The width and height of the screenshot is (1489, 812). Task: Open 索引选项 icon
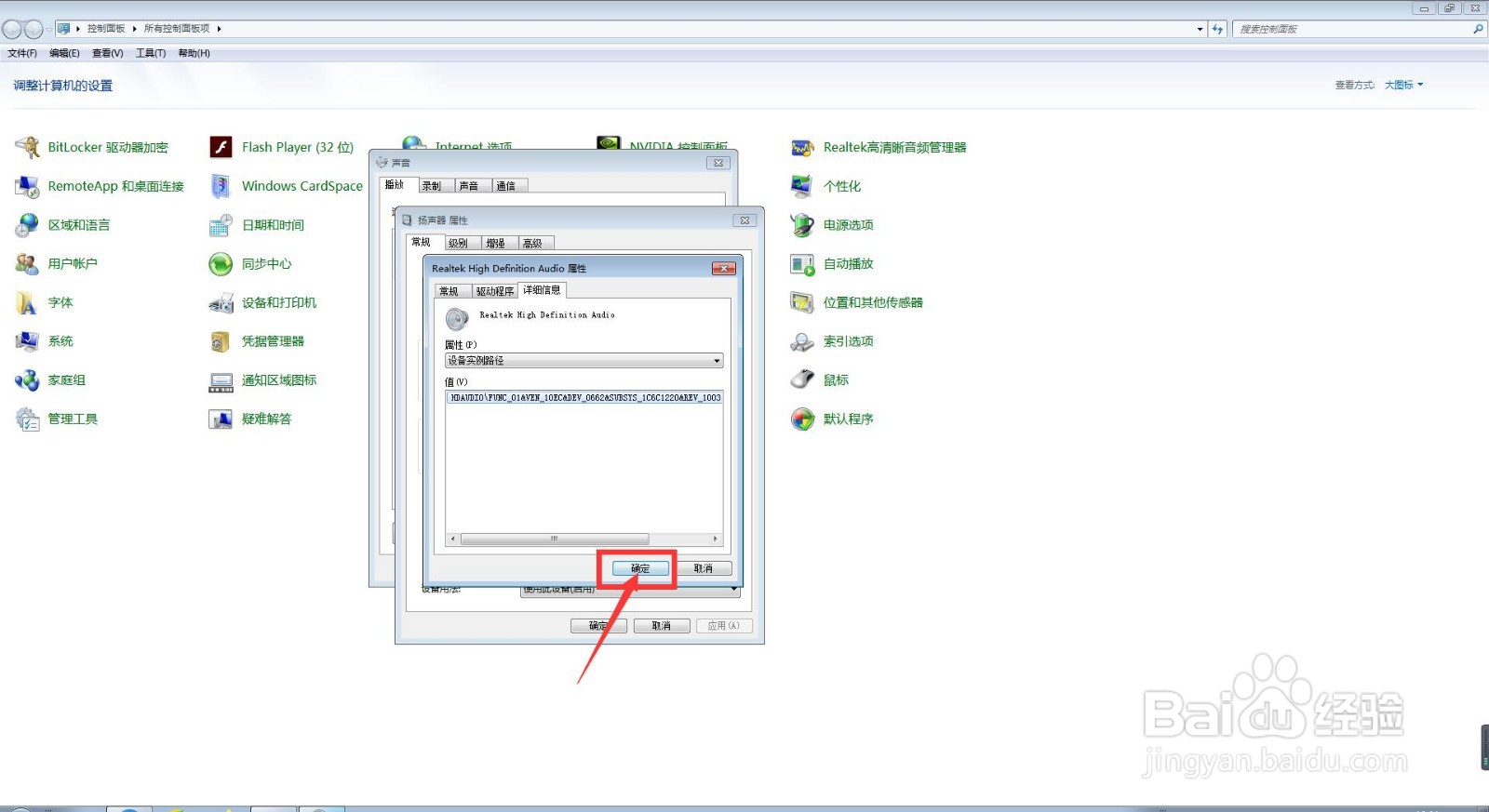[802, 341]
